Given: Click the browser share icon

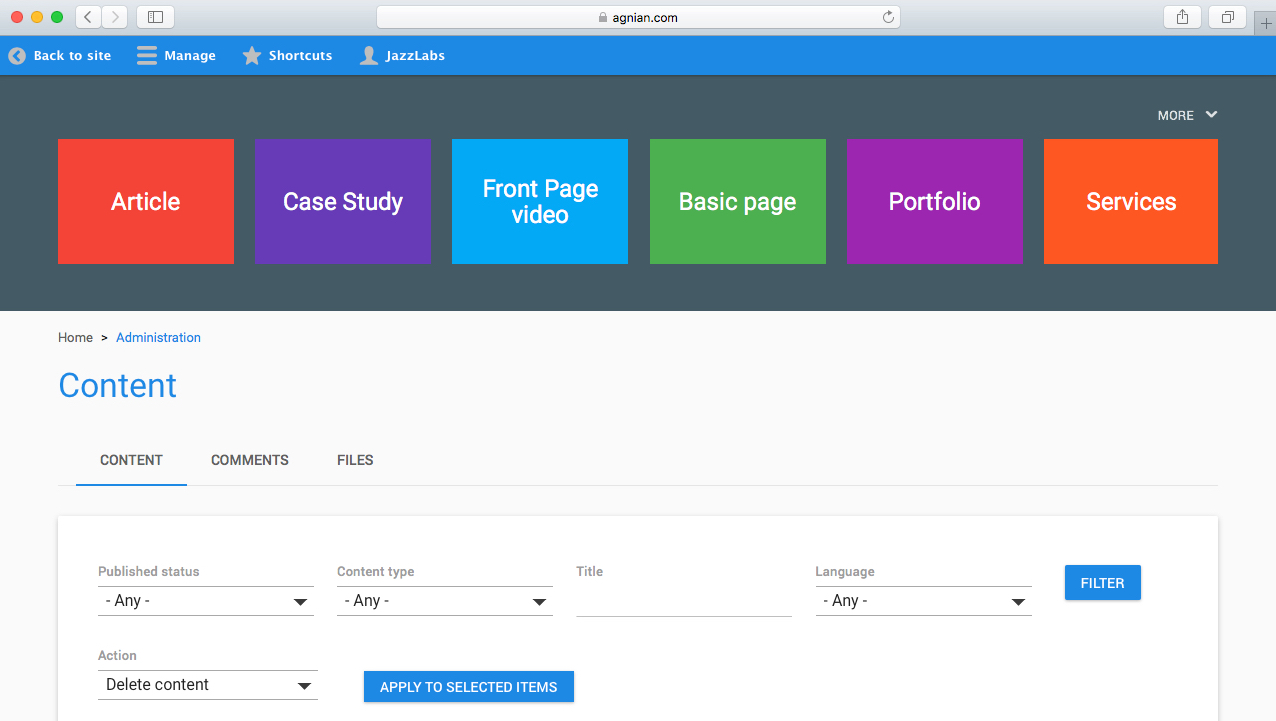Looking at the screenshot, I should click(1181, 16).
